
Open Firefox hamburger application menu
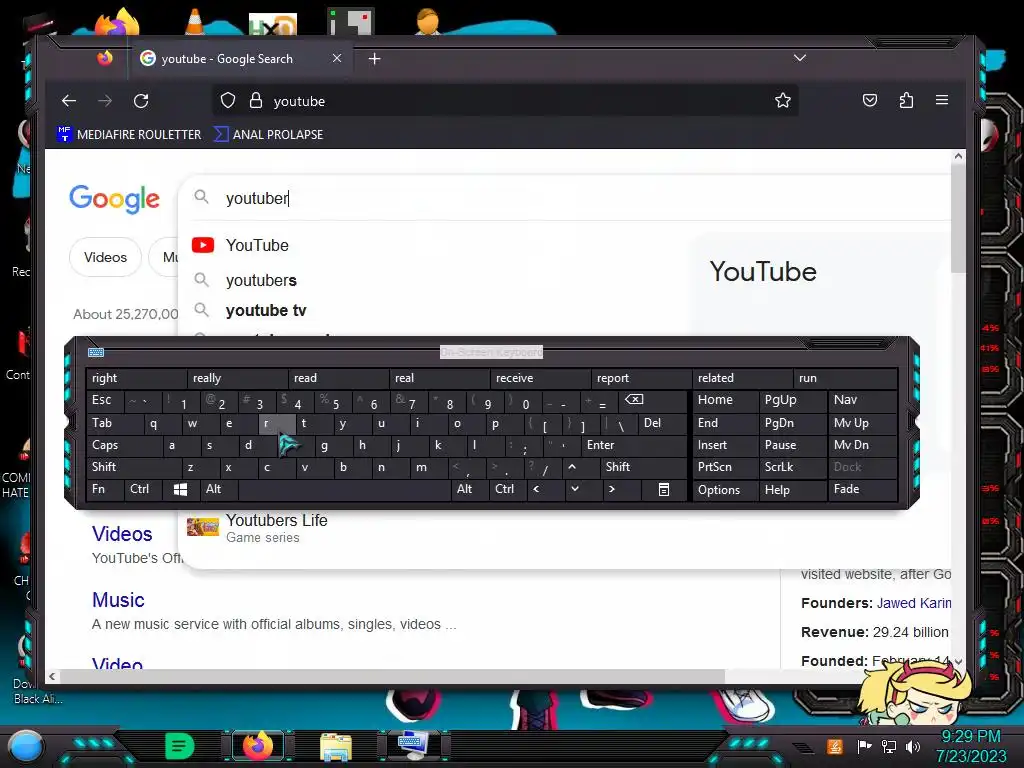[942, 100]
